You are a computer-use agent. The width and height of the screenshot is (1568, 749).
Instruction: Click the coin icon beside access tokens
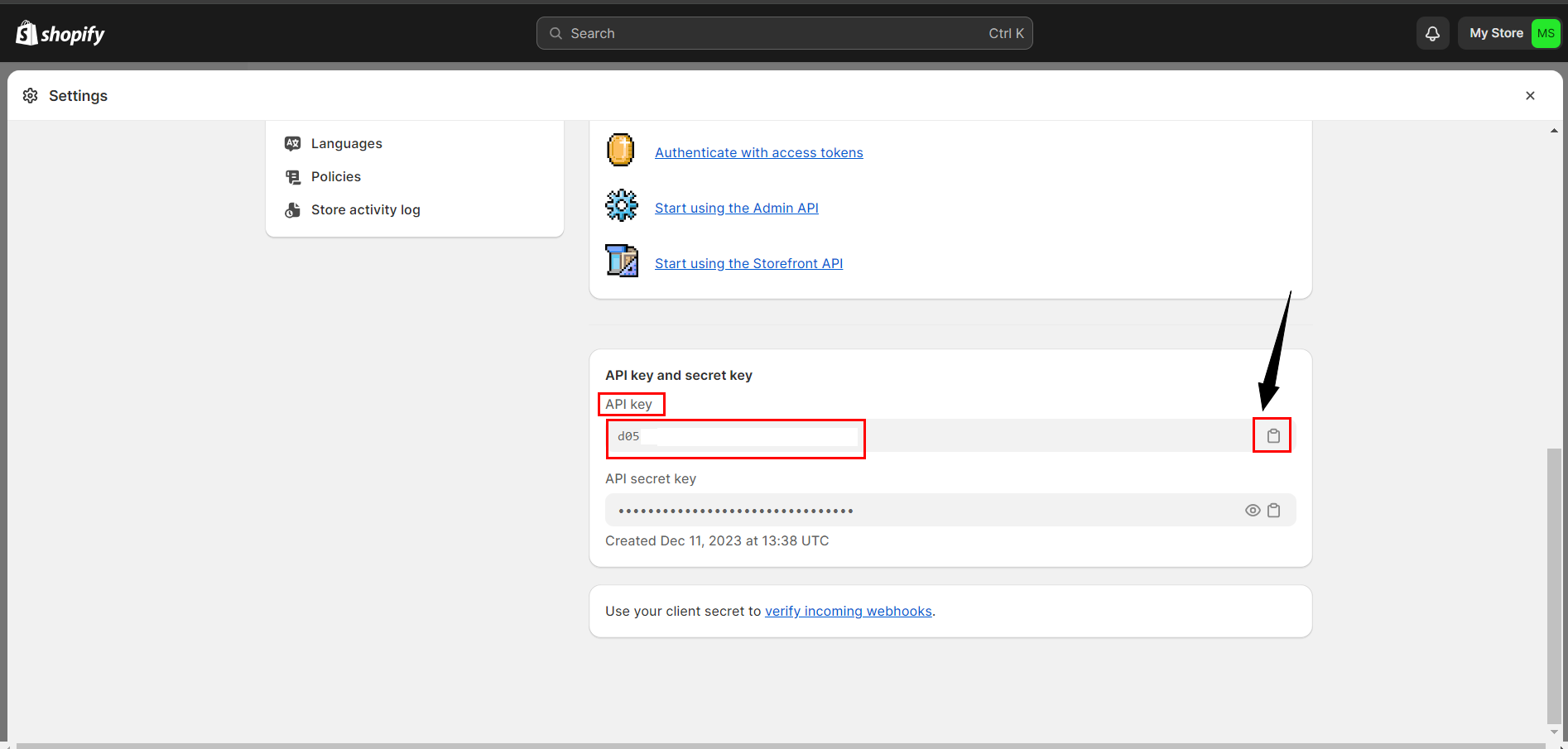pos(621,151)
